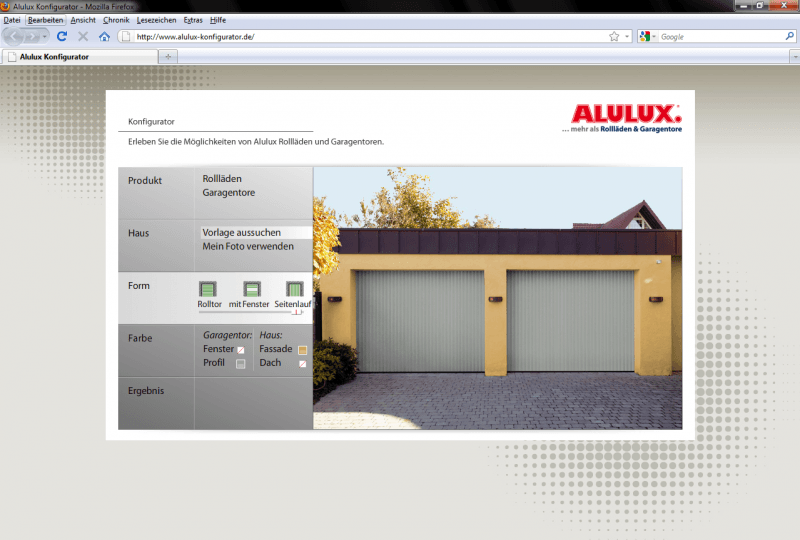The width and height of the screenshot is (800, 540).
Task: Open a new tab with the plus button
Action: pyautogui.click(x=168, y=57)
